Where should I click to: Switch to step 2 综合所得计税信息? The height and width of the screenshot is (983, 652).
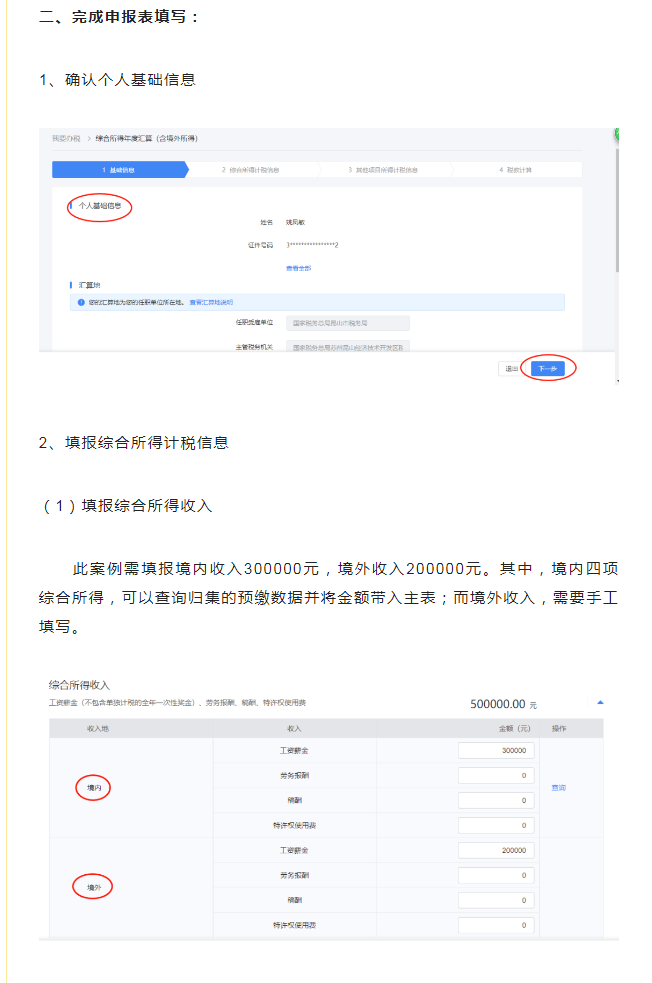pos(249,170)
